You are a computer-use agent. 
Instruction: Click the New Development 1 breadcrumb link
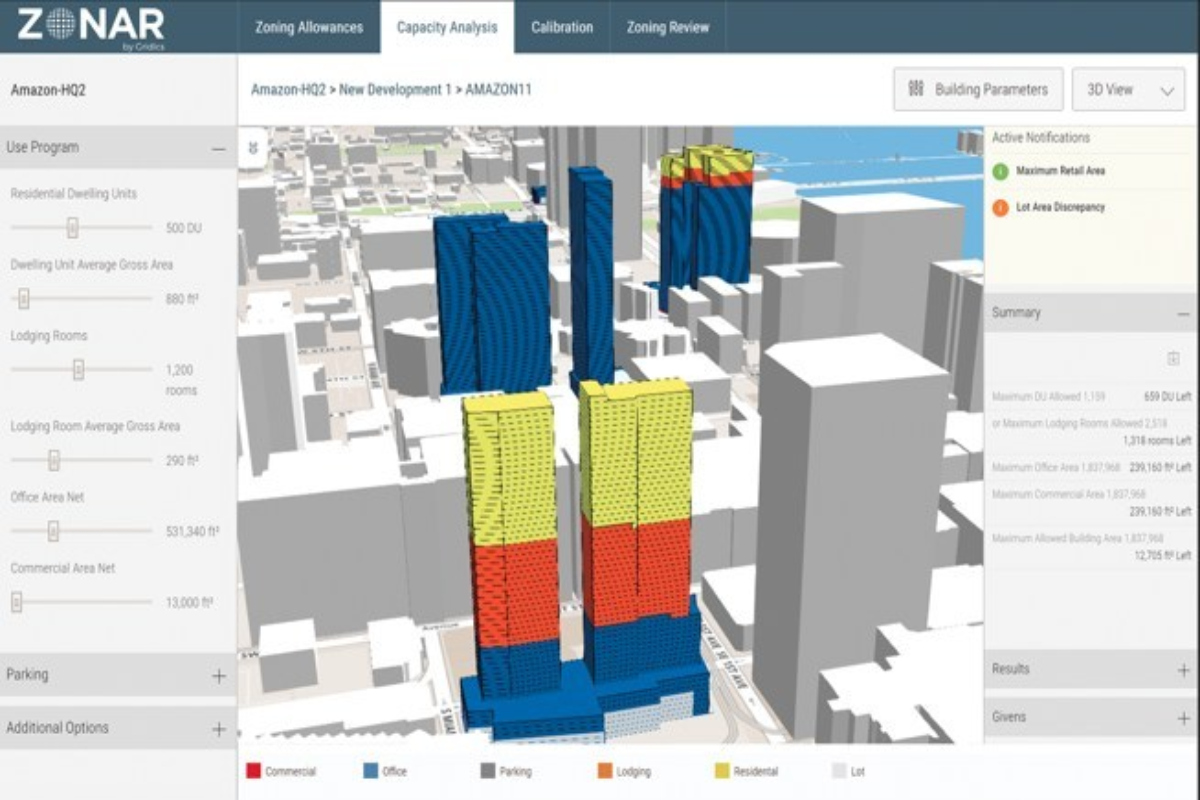(396, 89)
